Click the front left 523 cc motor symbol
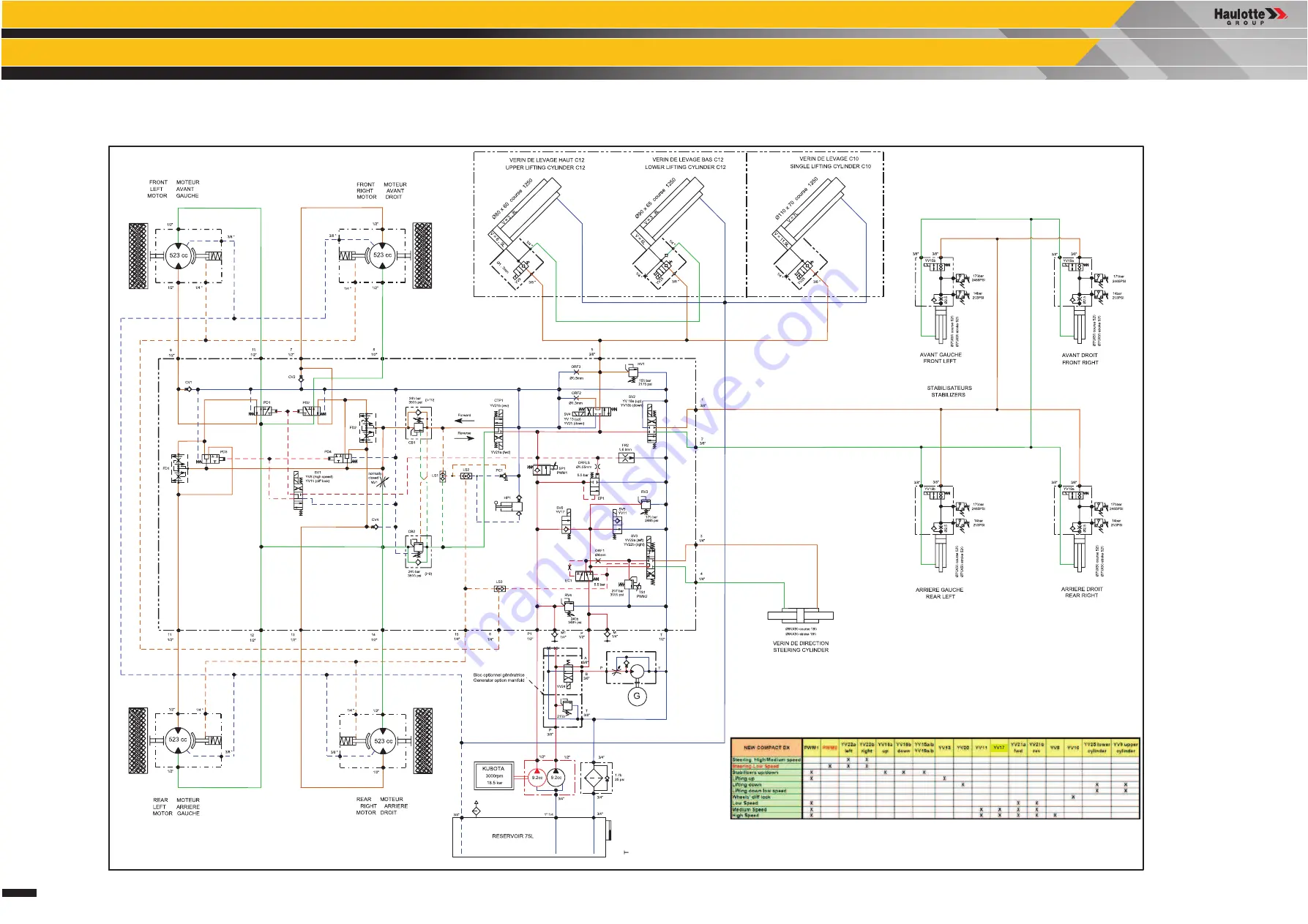The height and width of the screenshot is (924, 1308). (178, 255)
